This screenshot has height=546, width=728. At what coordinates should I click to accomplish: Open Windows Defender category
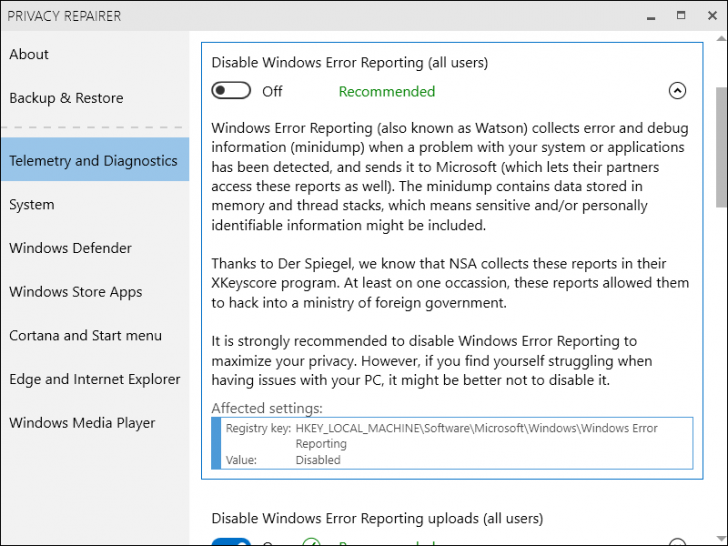pyautogui.click(x=70, y=248)
